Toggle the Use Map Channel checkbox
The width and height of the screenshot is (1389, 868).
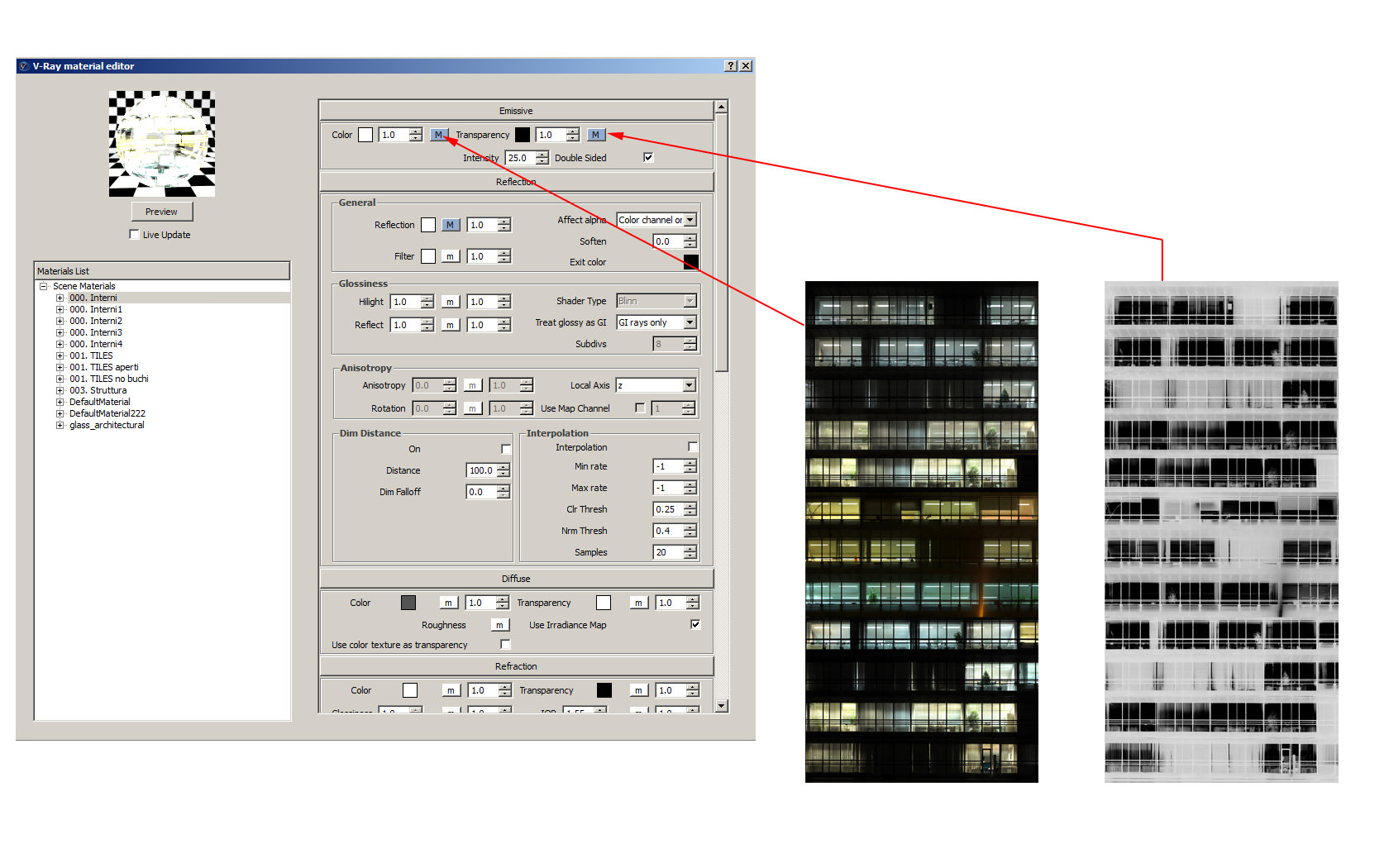(x=640, y=408)
